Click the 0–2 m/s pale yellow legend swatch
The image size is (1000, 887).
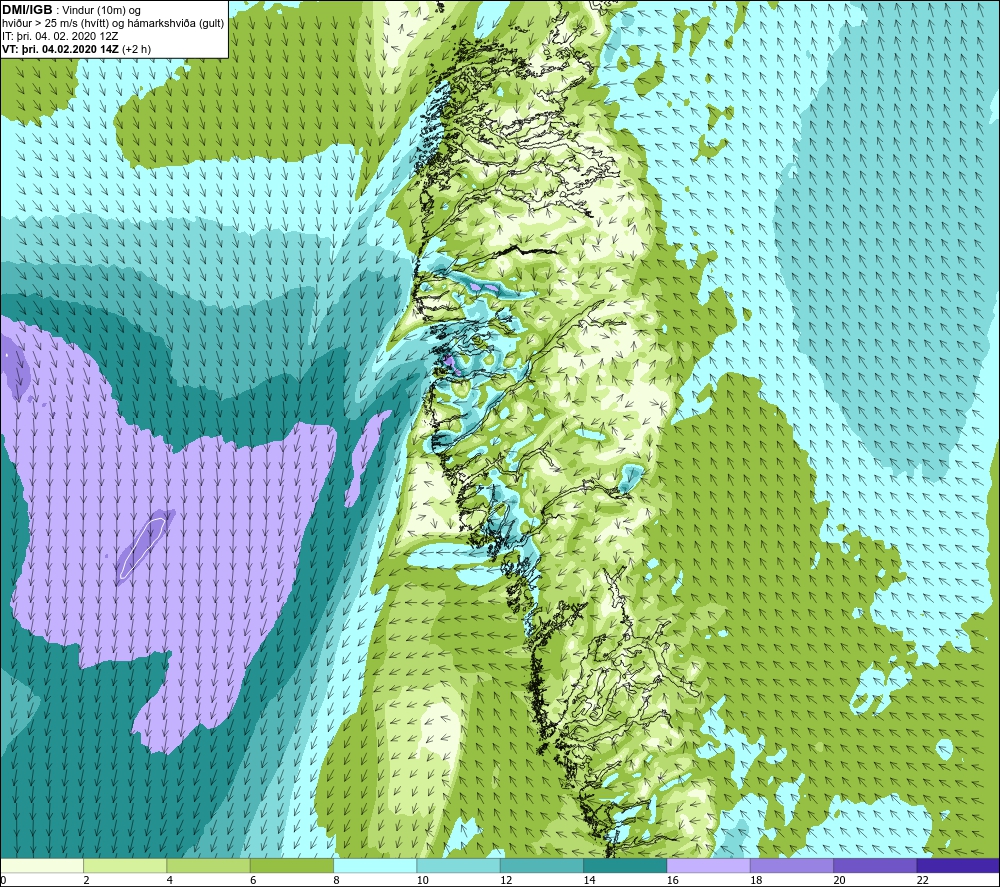click(41, 865)
